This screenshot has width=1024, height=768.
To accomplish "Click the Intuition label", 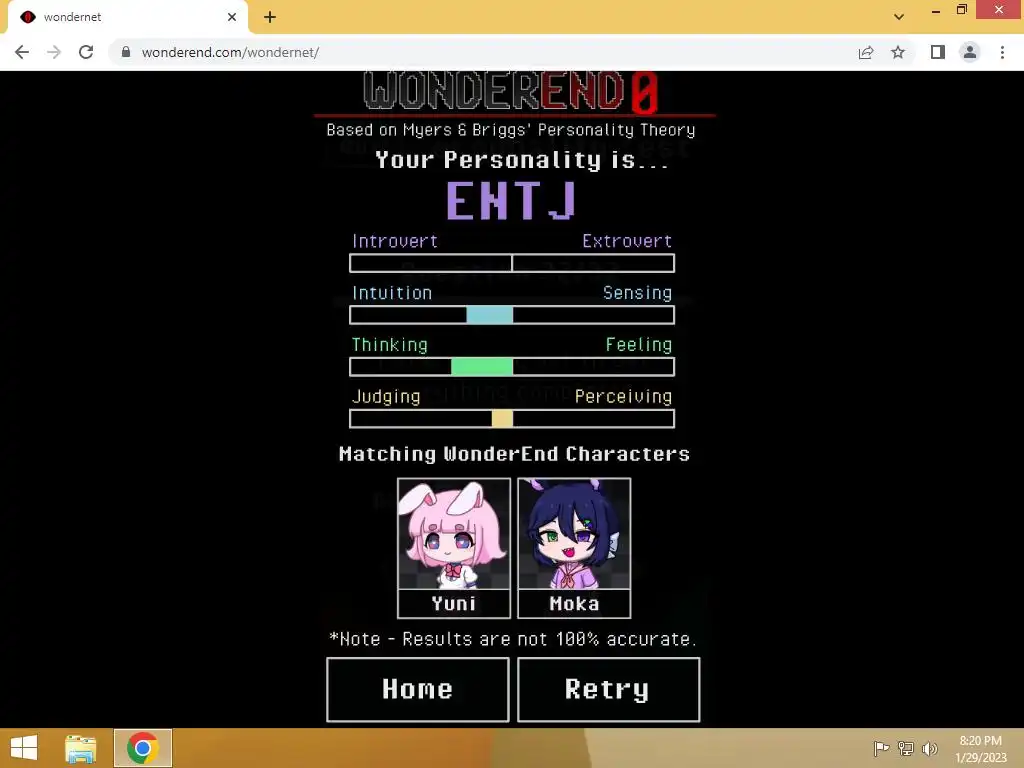I will pos(392,293).
